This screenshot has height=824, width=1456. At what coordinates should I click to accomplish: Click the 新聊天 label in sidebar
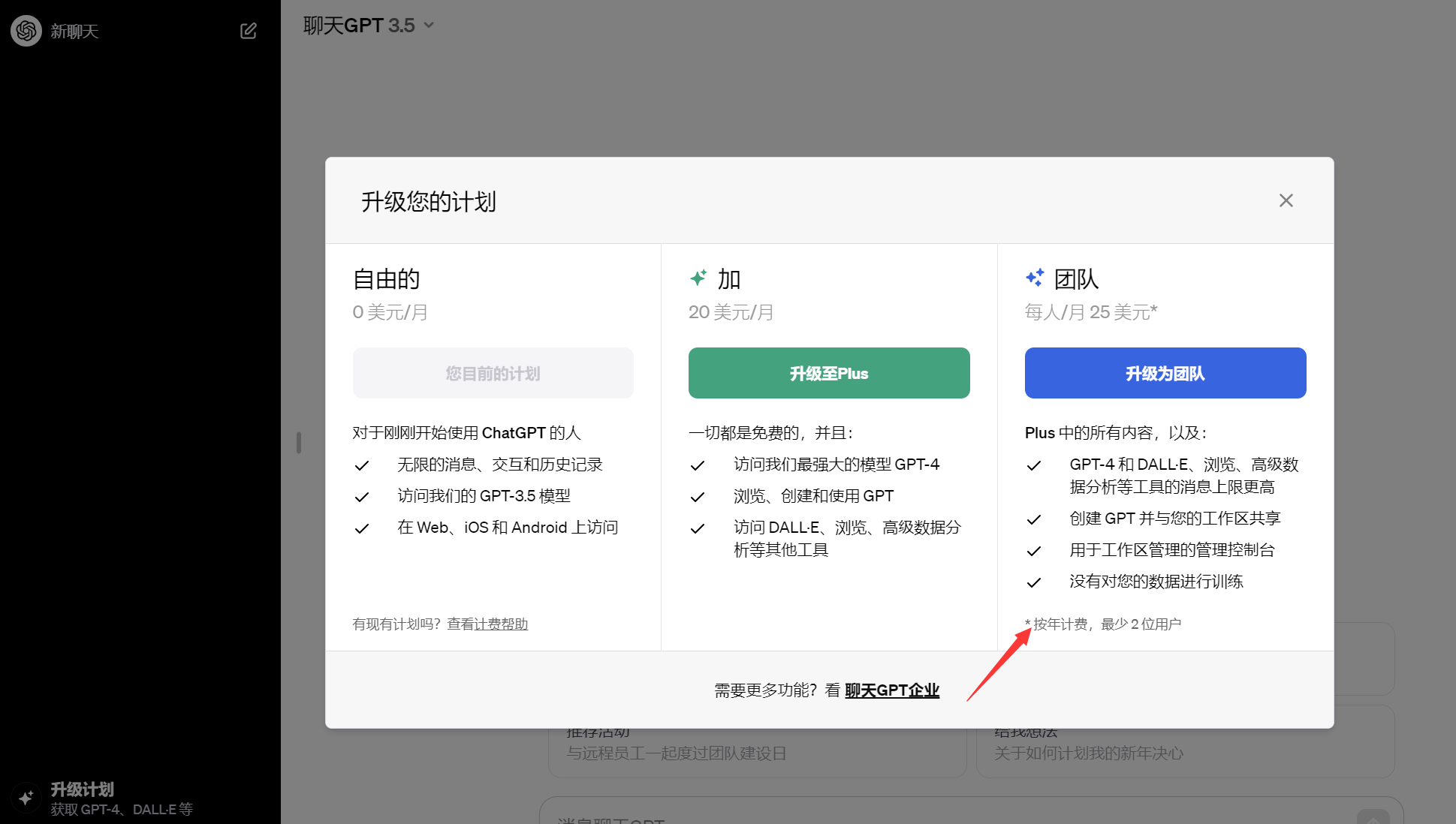tap(74, 32)
